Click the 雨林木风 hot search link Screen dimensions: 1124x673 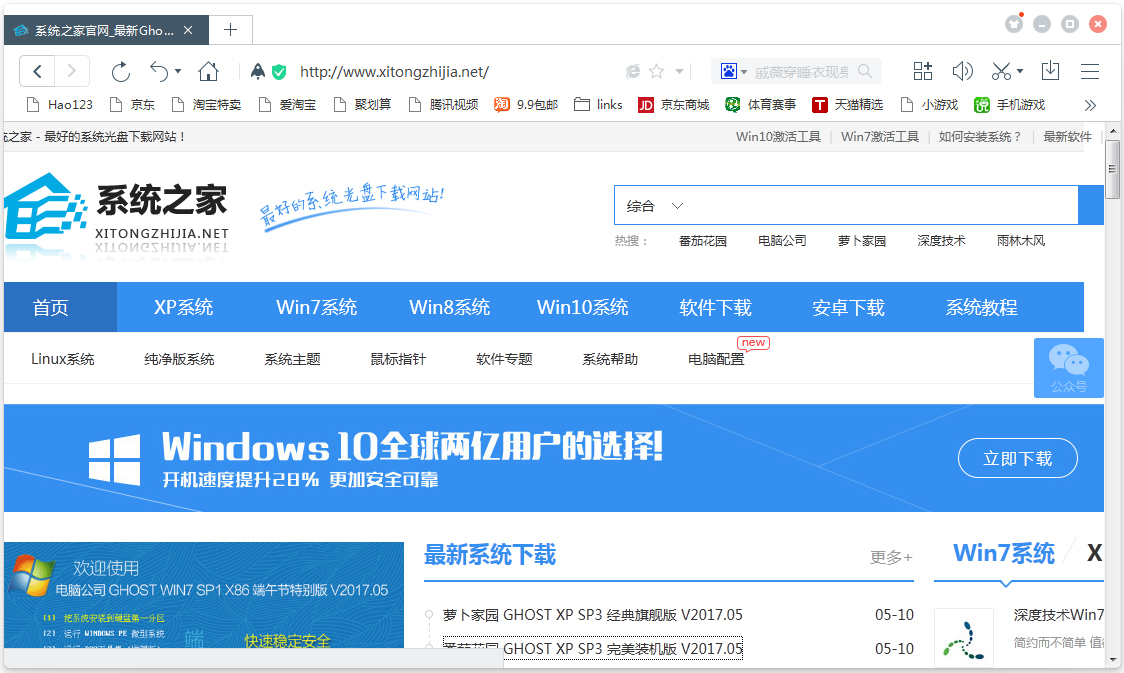[1021, 241]
